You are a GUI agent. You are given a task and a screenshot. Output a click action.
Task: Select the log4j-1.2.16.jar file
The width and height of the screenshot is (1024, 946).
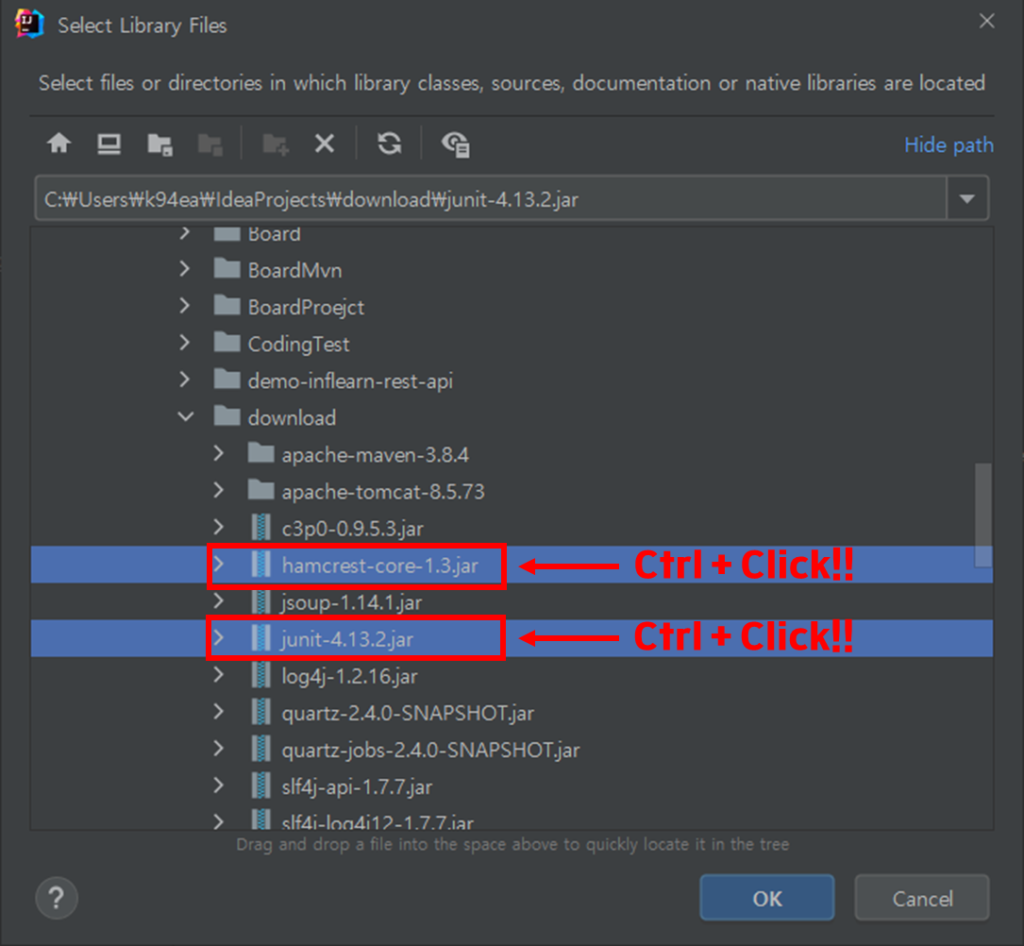coord(349,676)
